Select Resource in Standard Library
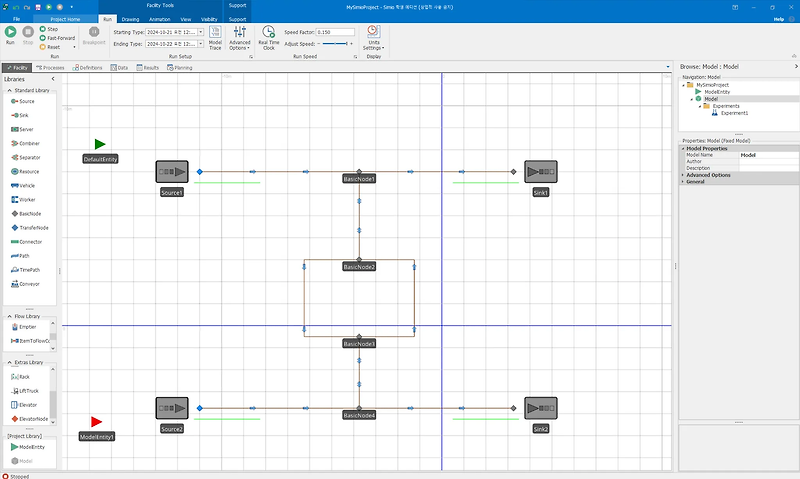800x479 pixels. point(25,171)
